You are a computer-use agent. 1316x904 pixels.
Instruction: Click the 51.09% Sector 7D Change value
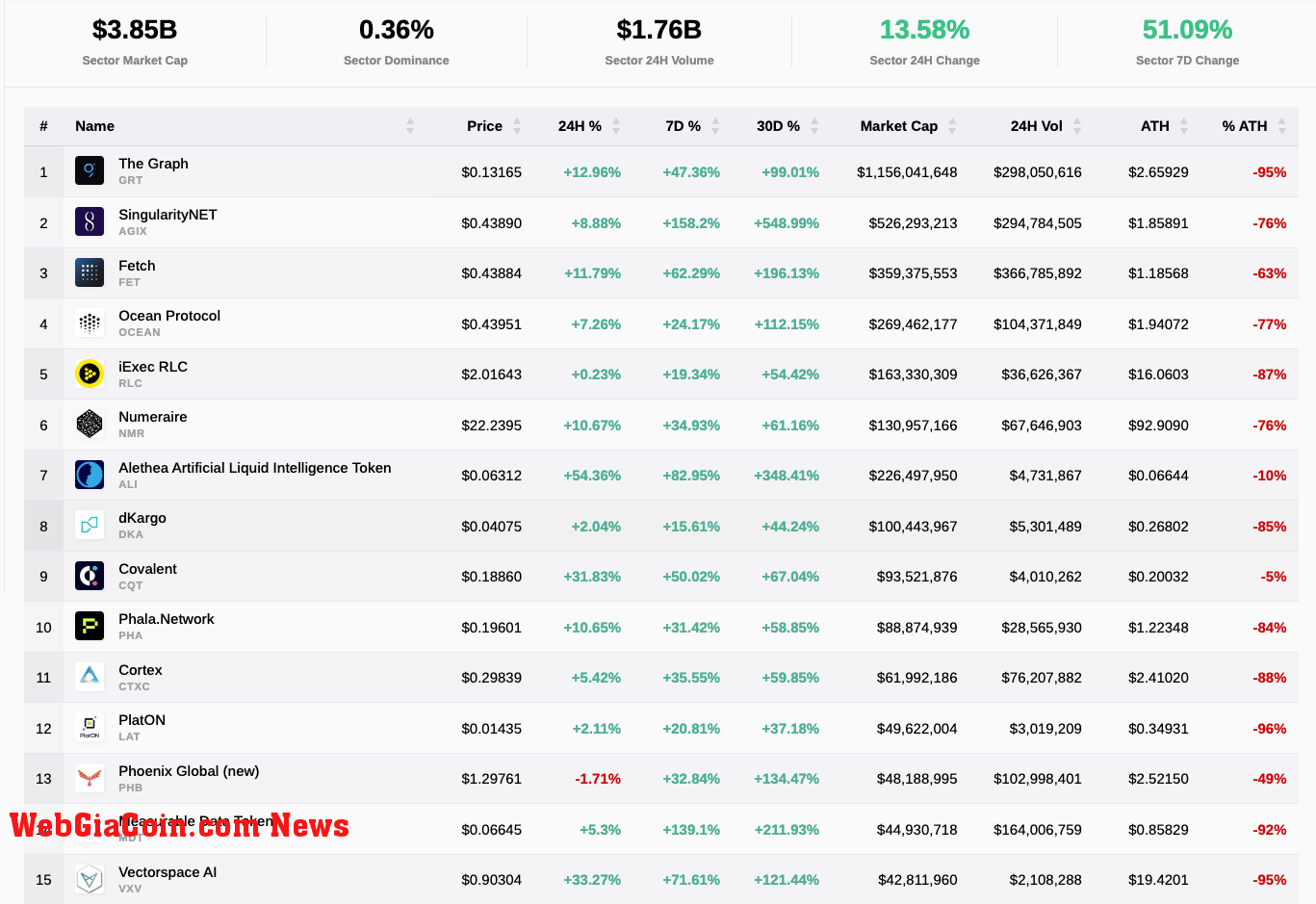(1187, 30)
